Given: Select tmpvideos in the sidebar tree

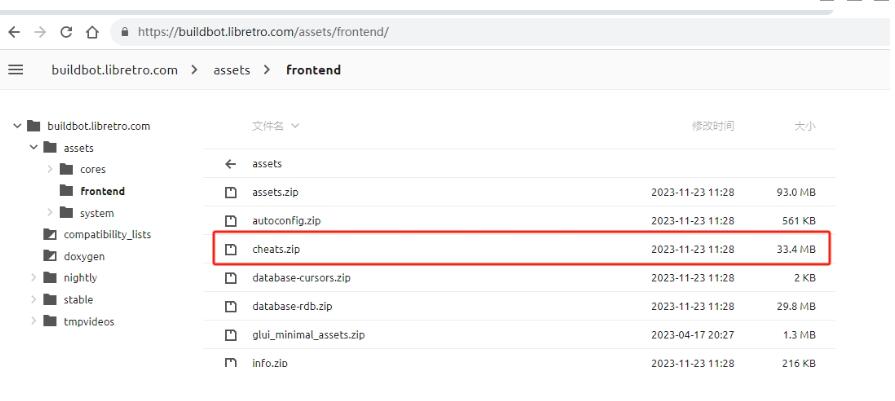Looking at the screenshot, I should (x=89, y=321).
